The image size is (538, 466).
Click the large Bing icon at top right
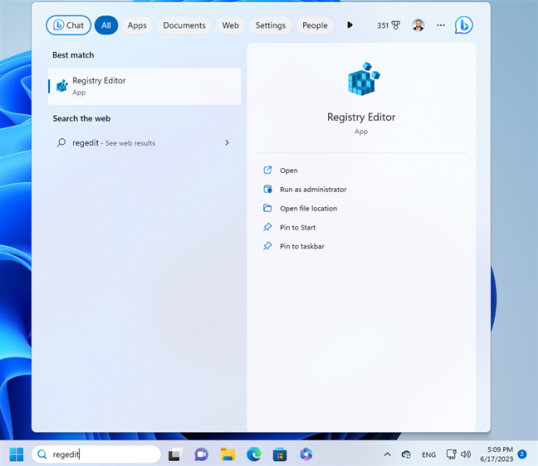pos(464,25)
